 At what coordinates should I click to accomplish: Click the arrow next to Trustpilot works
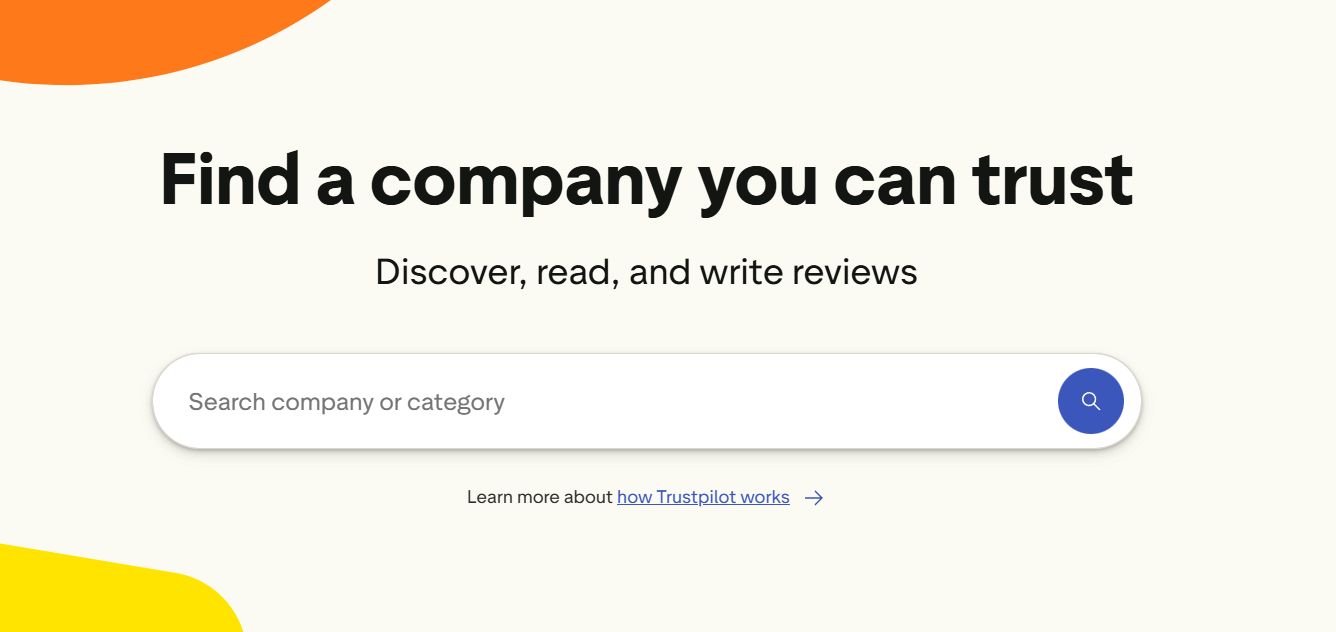coord(814,498)
